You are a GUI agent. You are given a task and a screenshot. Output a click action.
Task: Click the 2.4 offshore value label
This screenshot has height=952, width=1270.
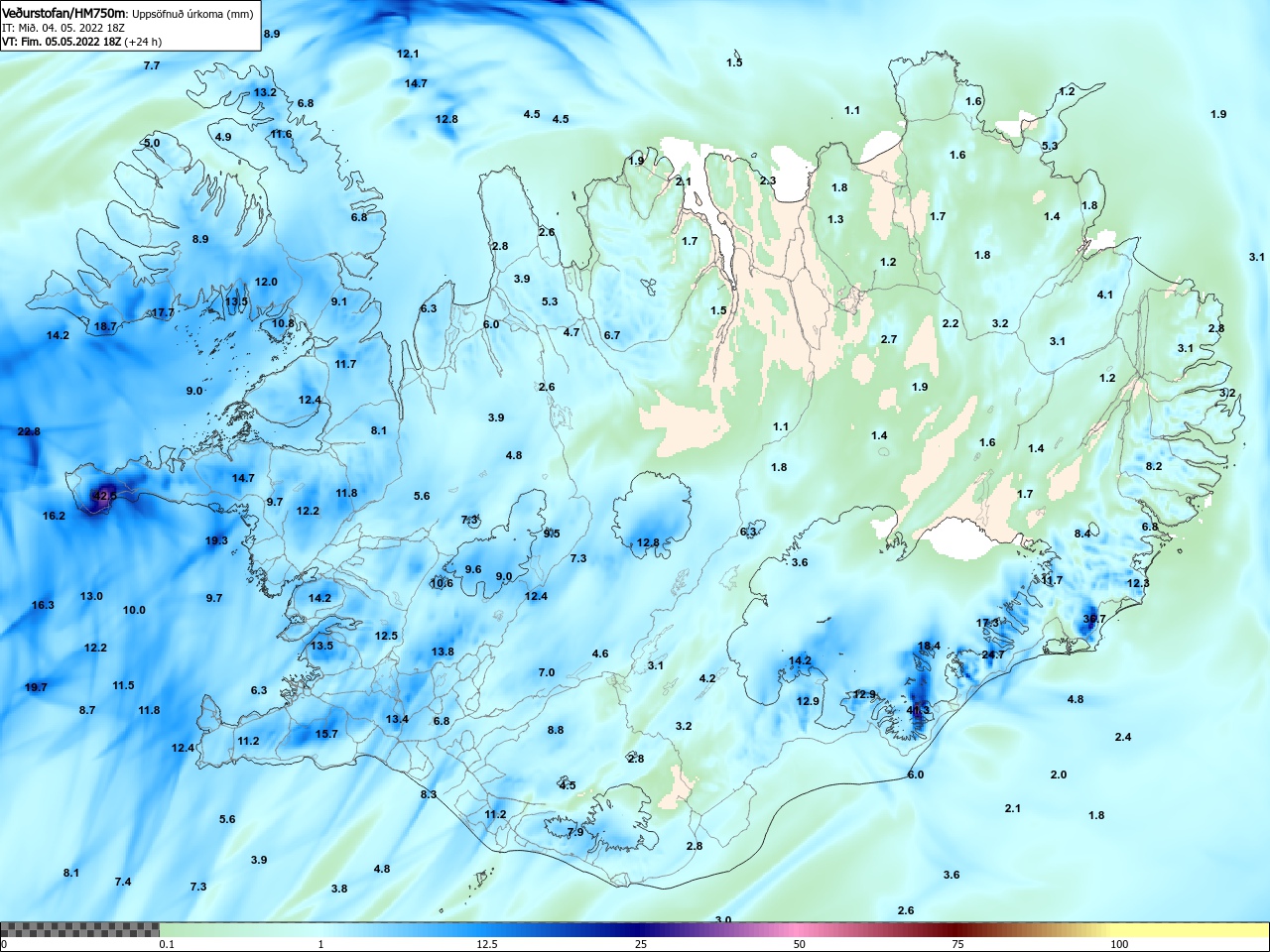coord(1123,737)
